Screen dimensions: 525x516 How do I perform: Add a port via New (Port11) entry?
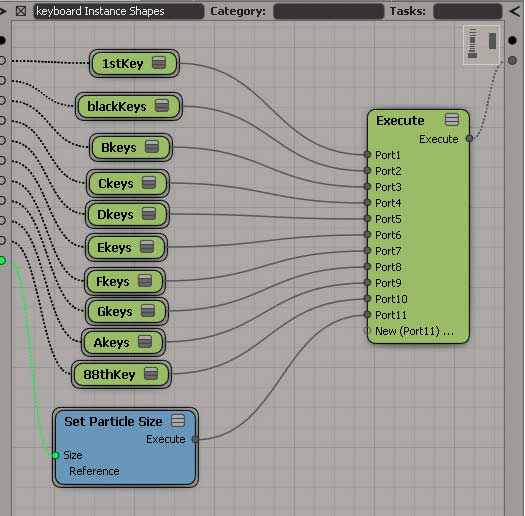[x=414, y=331]
